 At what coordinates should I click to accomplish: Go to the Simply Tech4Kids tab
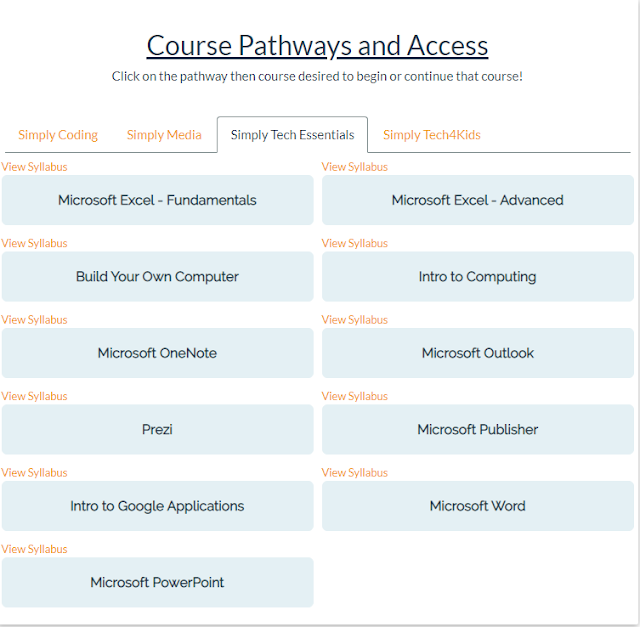click(432, 135)
